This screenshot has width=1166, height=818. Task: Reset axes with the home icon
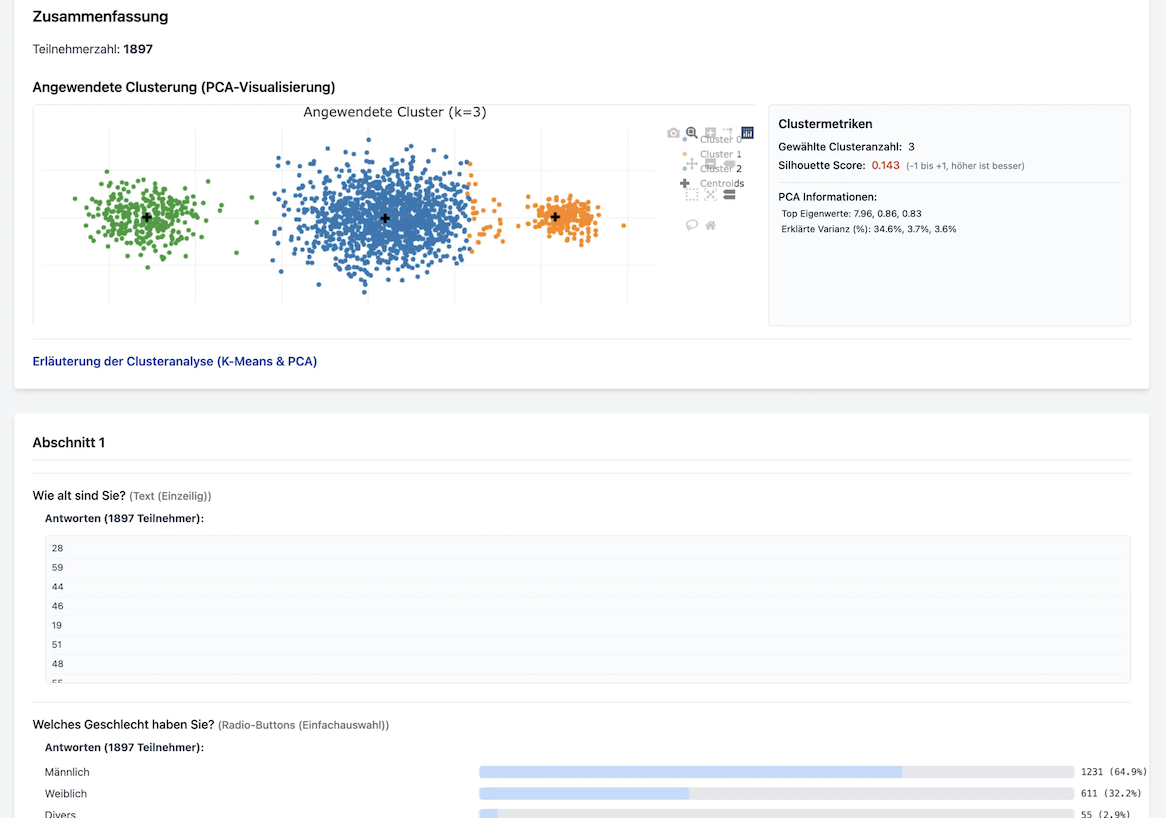(x=710, y=225)
